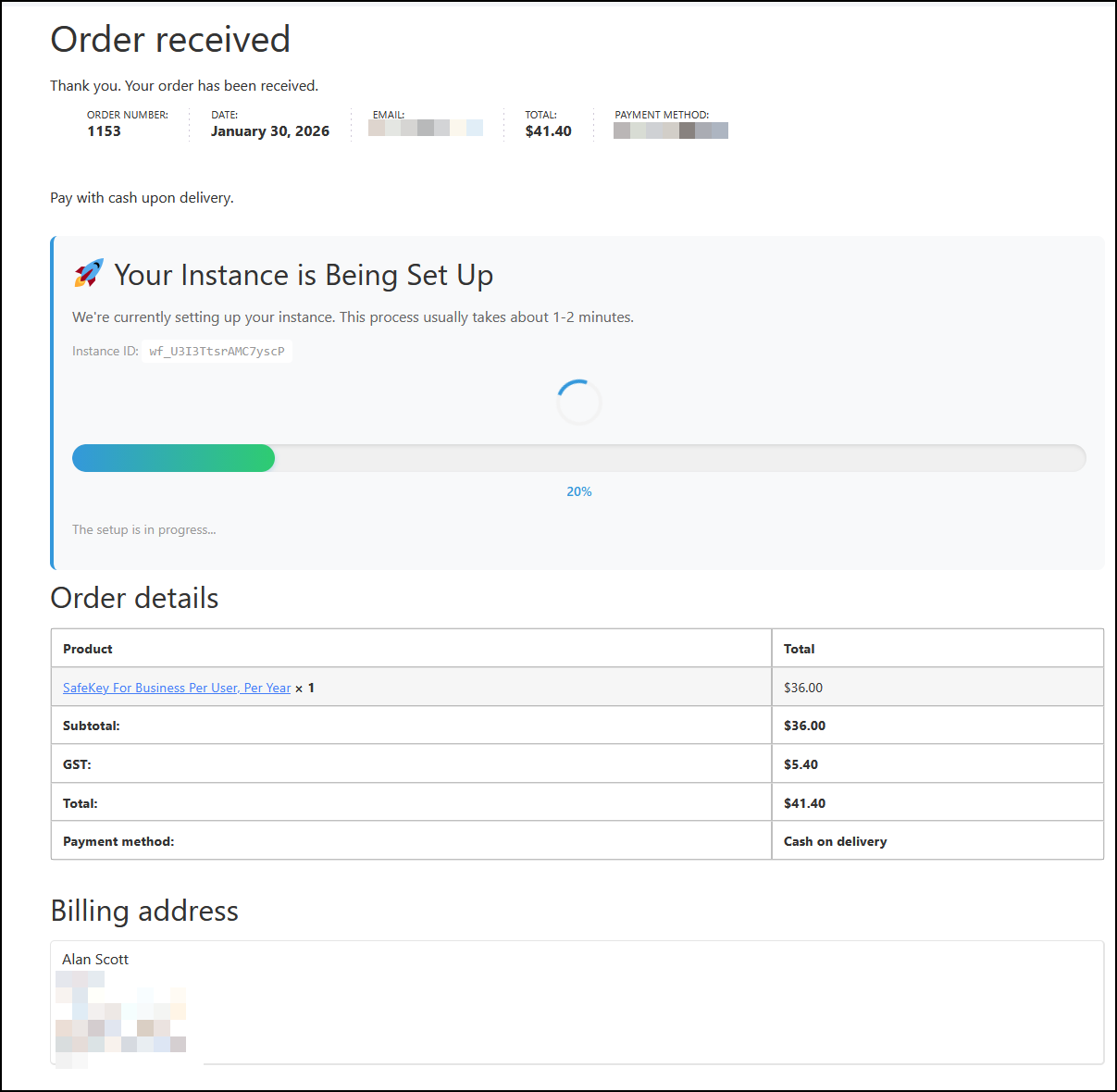
Task: Click the Total column header in the table
Action: [800, 649]
